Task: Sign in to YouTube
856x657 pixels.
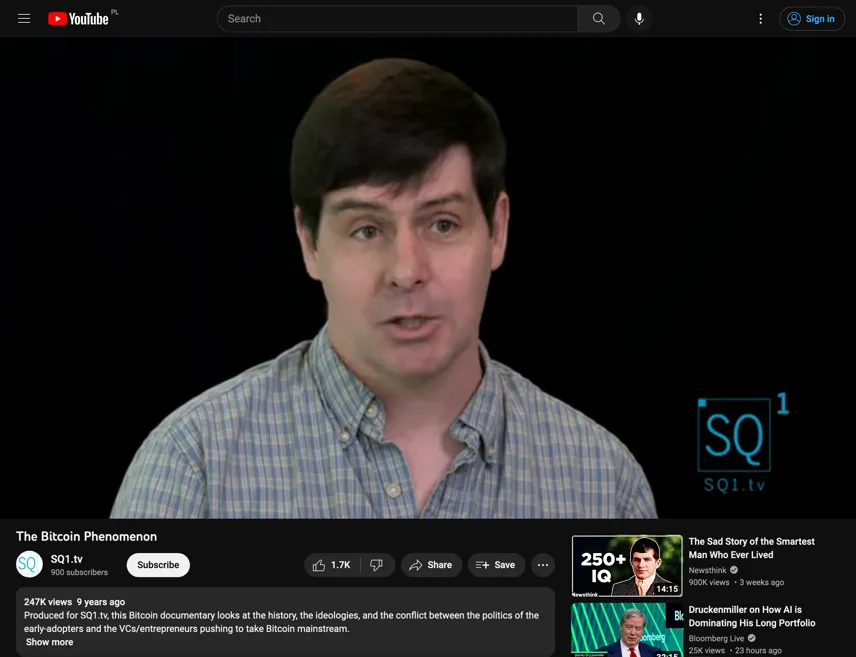Action: [812, 19]
